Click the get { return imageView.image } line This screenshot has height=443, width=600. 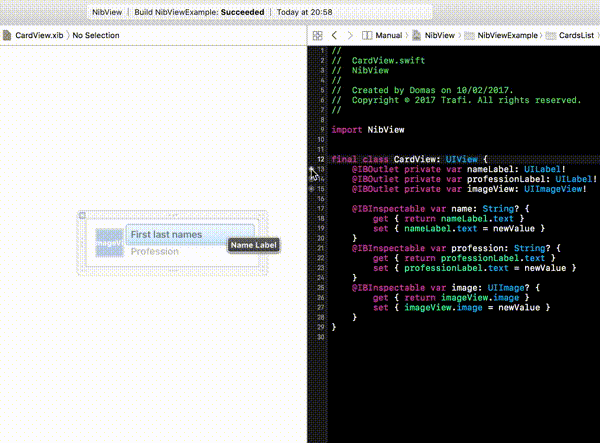(451, 298)
